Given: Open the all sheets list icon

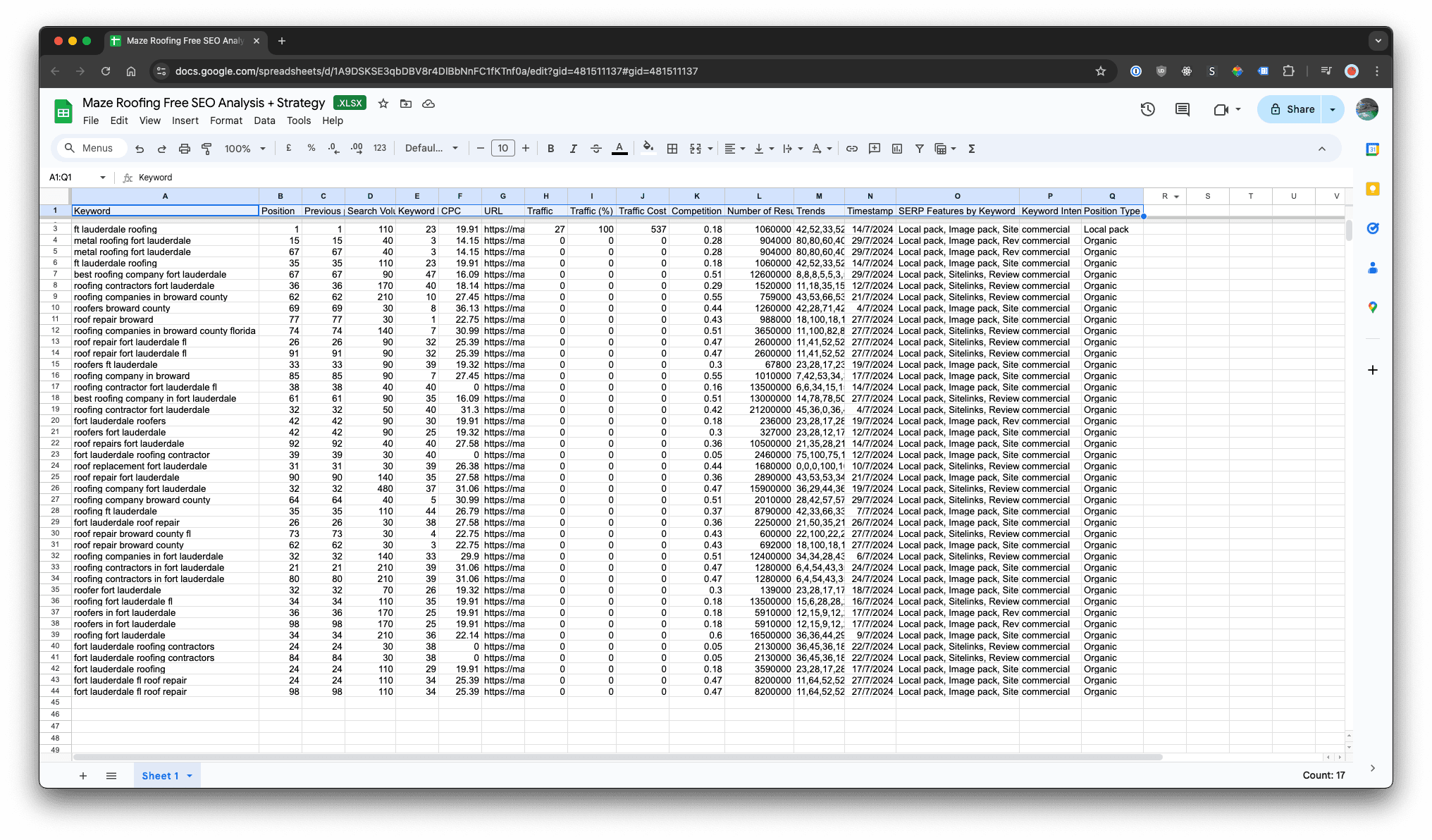Looking at the screenshot, I should pyautogui.click(x=111, y=776).
